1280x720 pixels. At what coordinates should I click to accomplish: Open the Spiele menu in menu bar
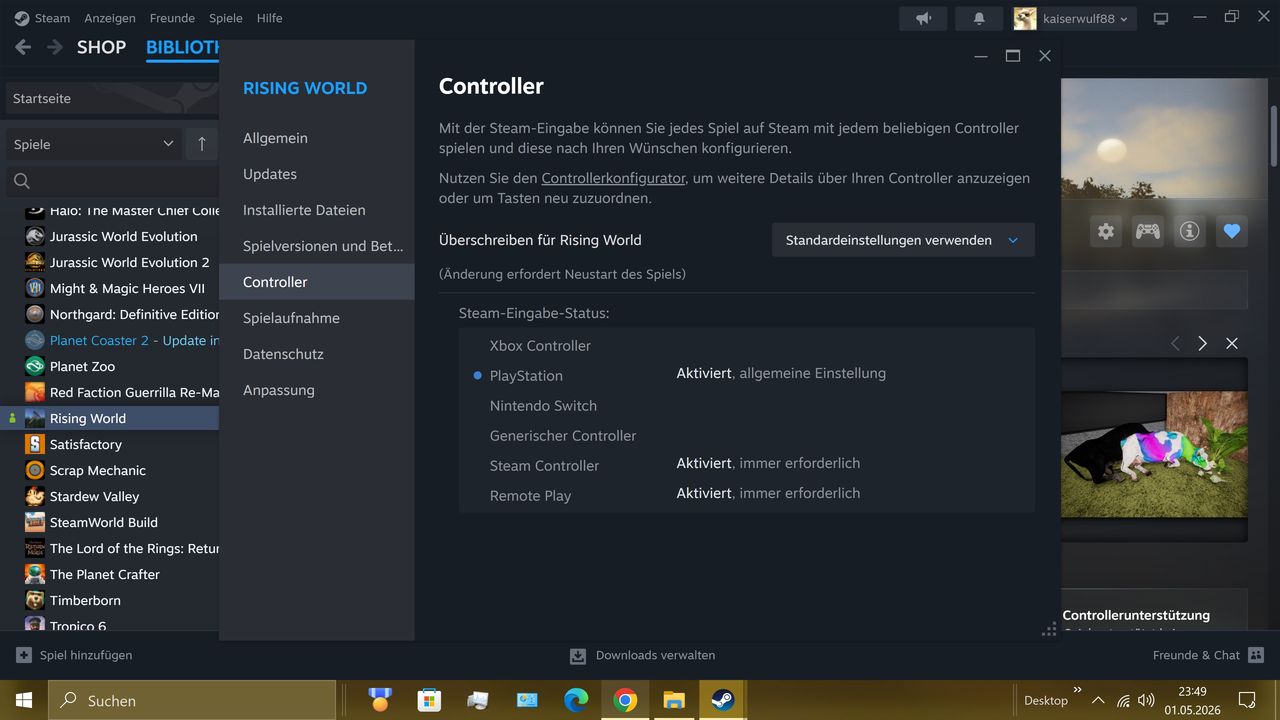coord(226,18)
